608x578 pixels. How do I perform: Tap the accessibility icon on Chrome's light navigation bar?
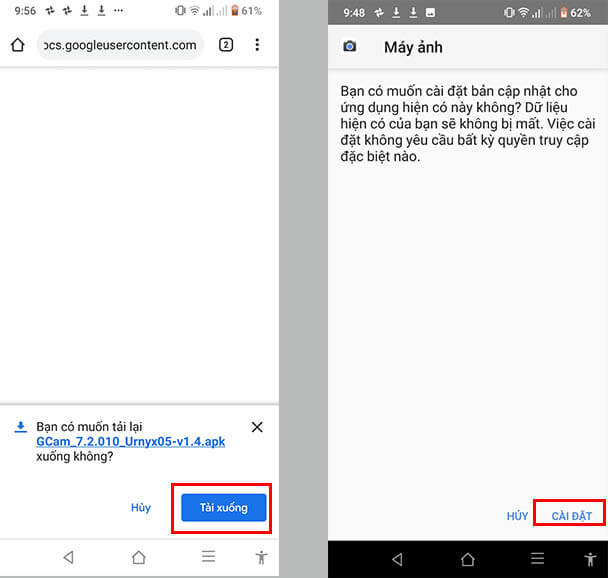(x=261, y=557)
